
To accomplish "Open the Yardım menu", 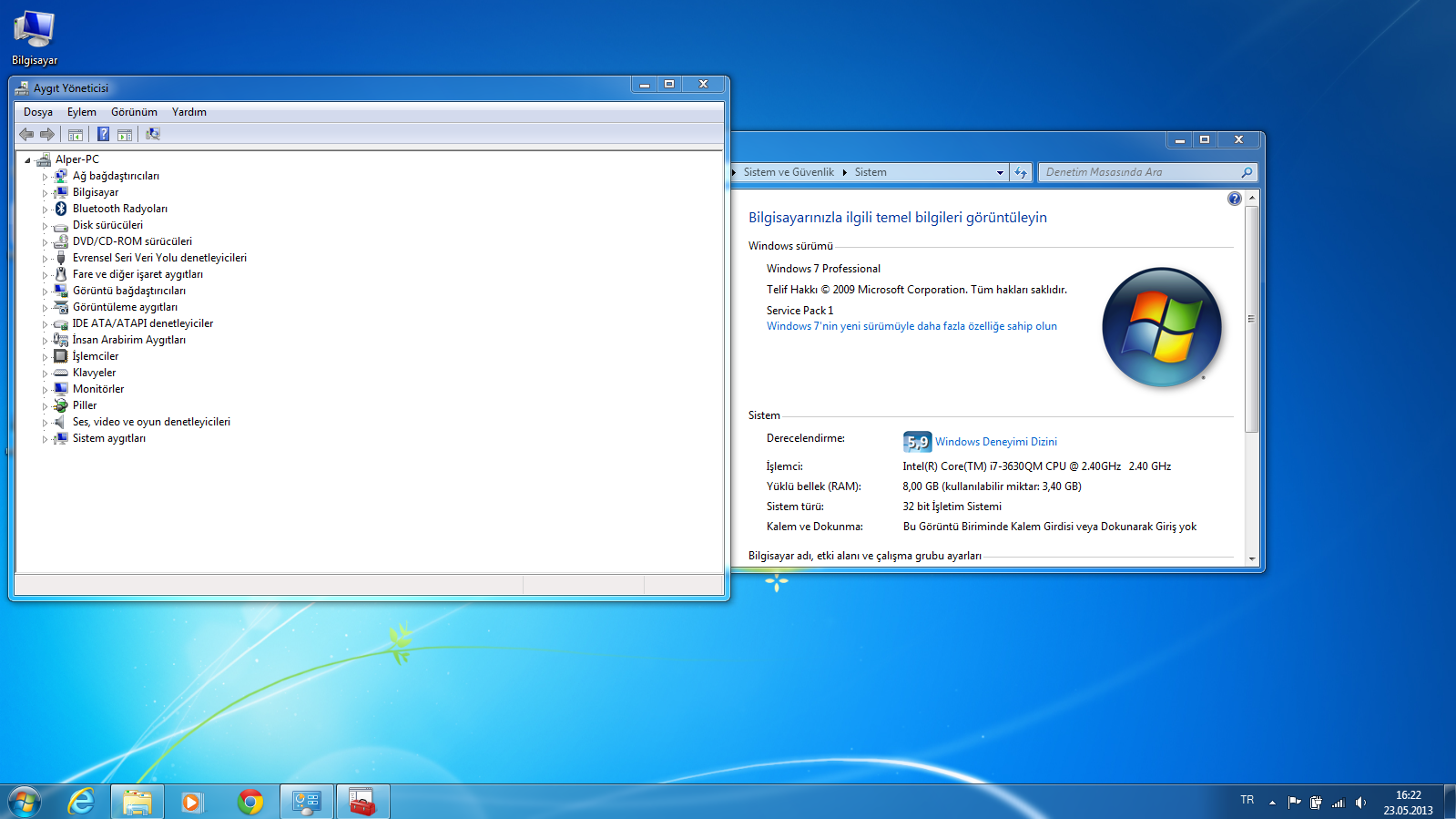I will tap(189, 112).
